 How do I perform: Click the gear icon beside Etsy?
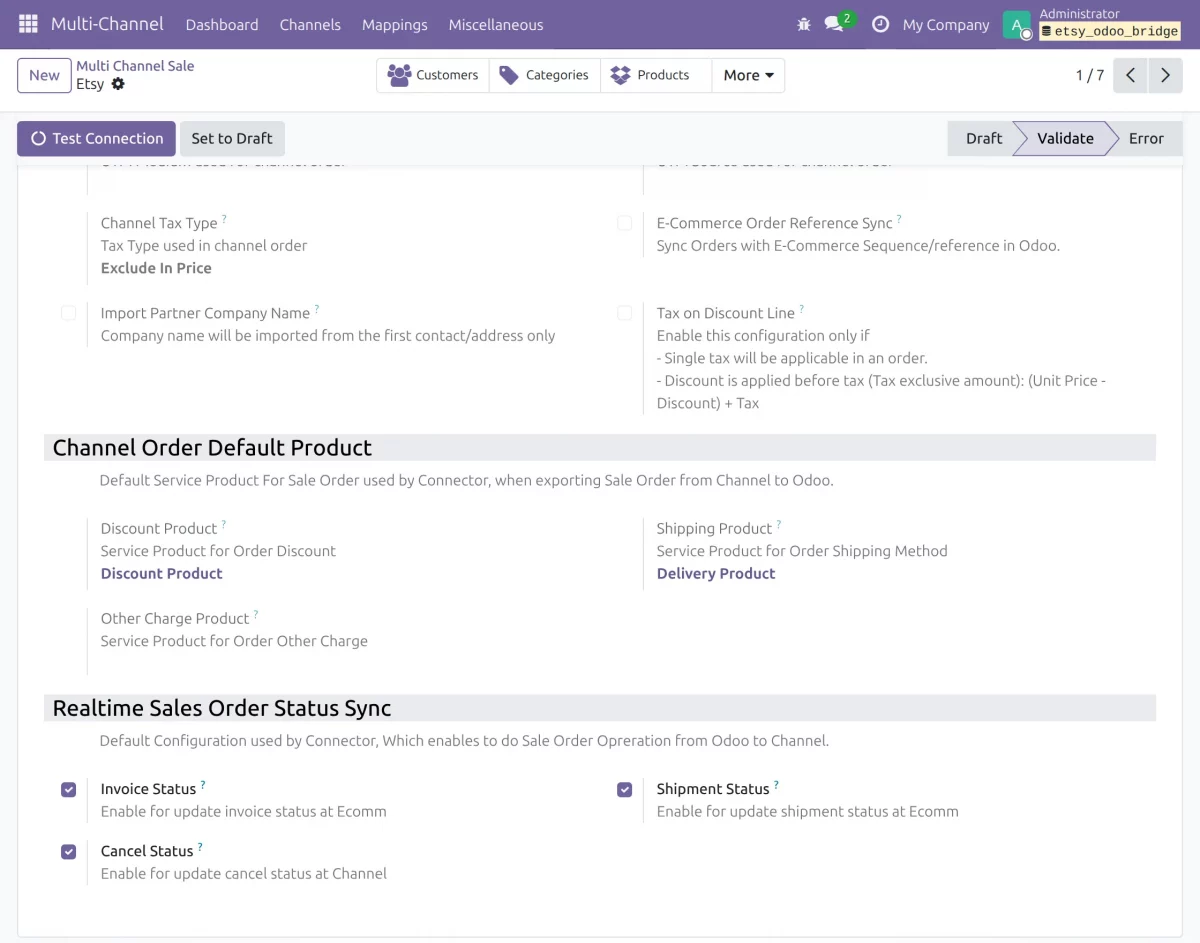pyautogui.click(x=118, y=84)
